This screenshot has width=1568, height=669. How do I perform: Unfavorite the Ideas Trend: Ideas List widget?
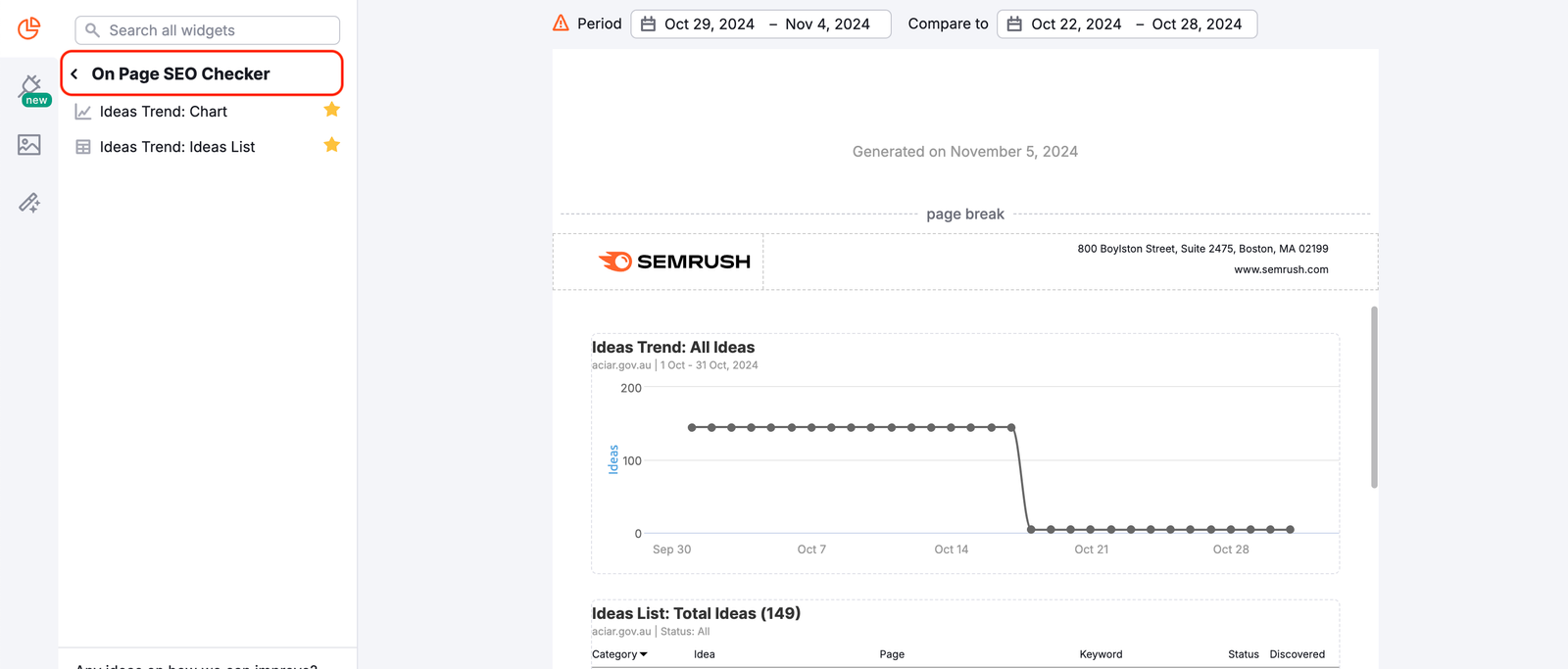[331, 144]
